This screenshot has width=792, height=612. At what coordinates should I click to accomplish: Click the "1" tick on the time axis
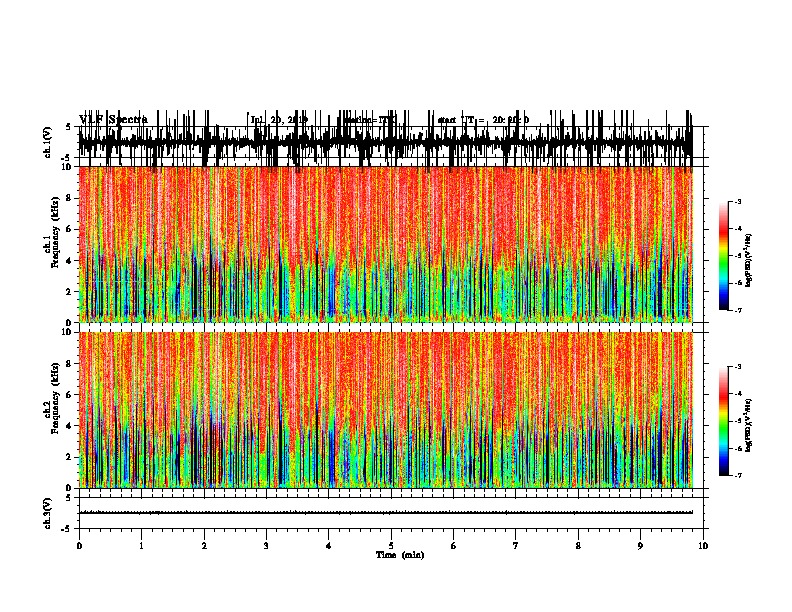pos(141,546)
